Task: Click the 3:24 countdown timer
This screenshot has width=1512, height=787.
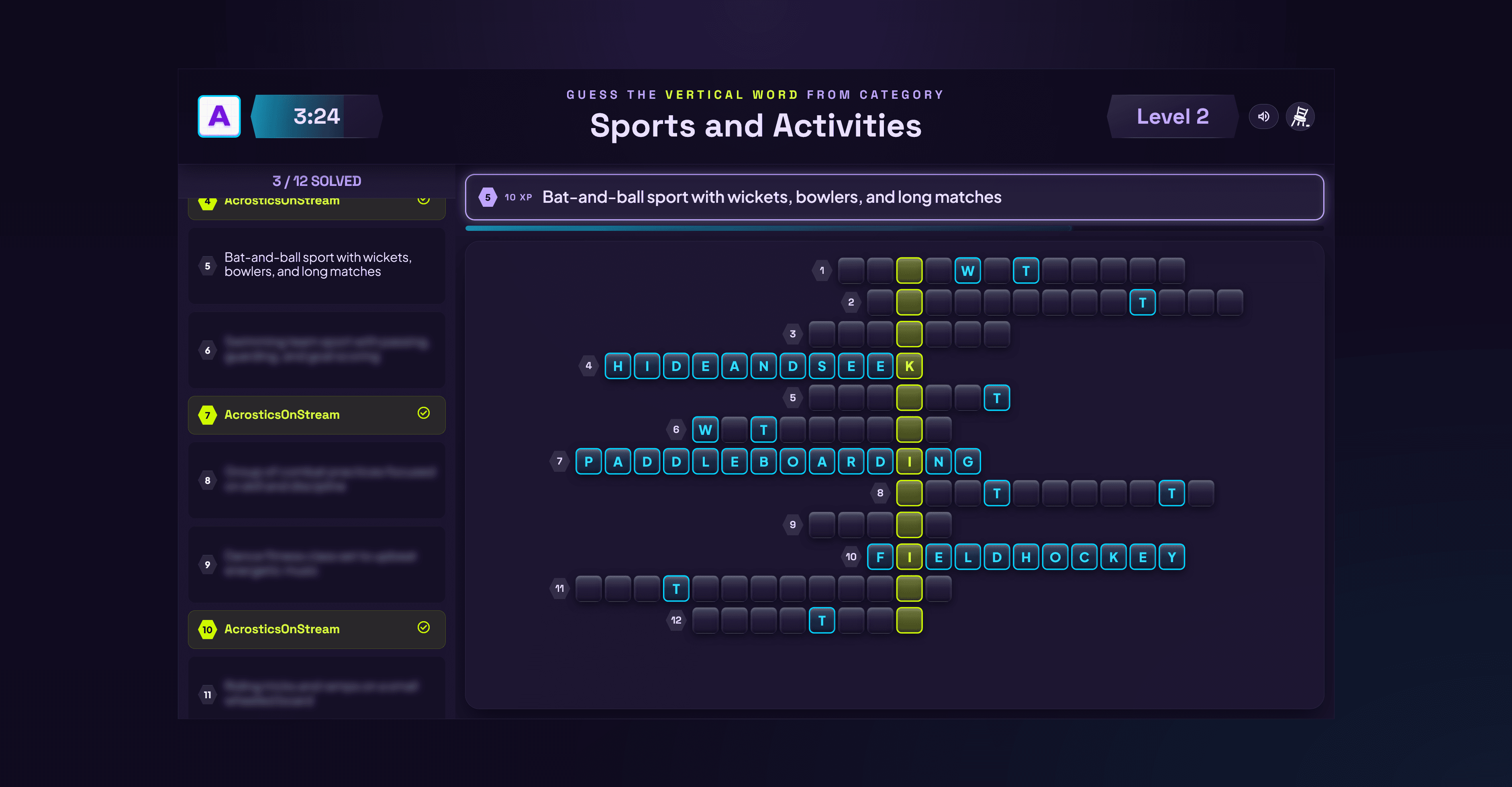Action: click(x=316, y=116)
